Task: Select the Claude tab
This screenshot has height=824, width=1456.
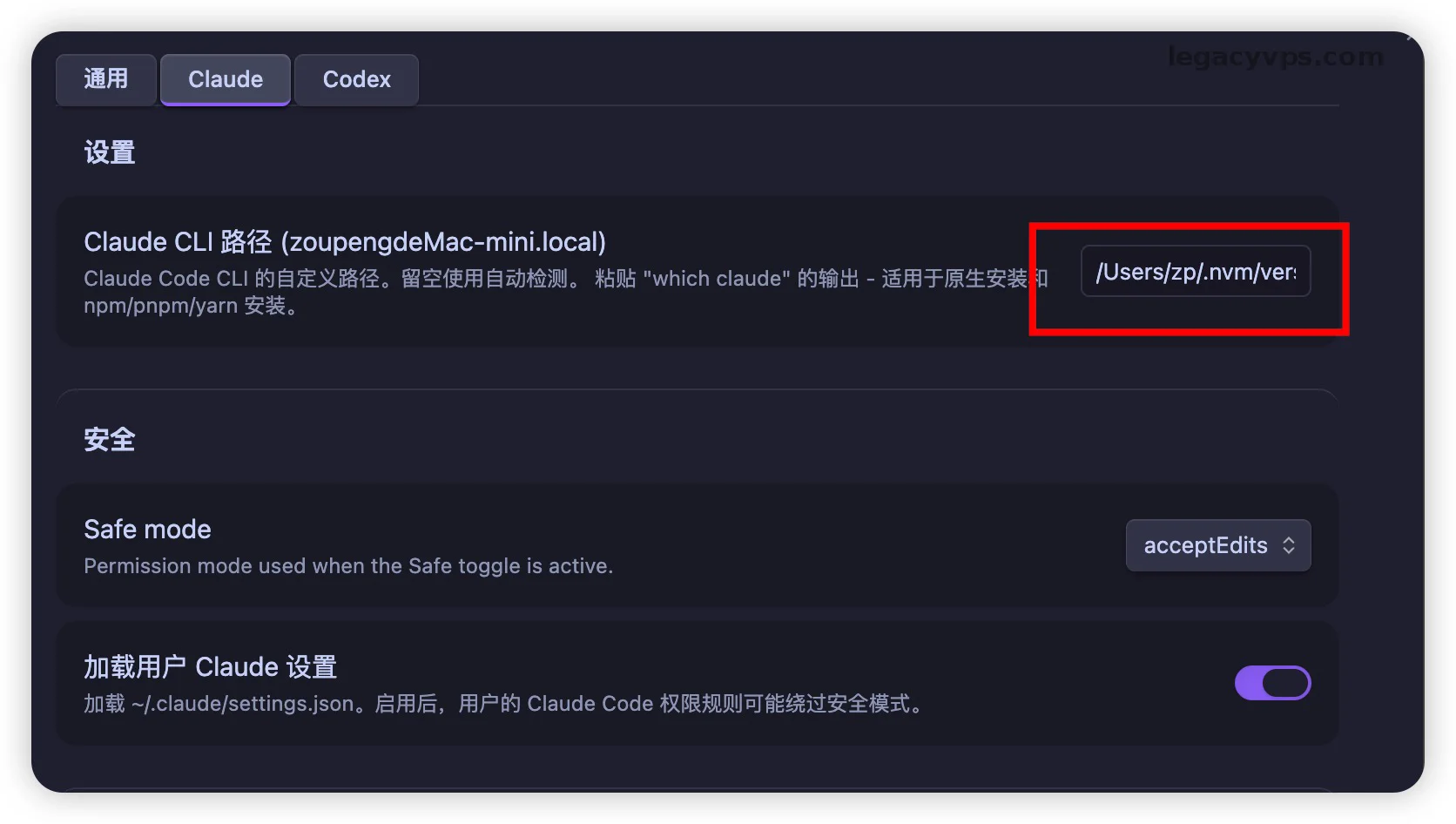Action: click(x=226, y=79)
